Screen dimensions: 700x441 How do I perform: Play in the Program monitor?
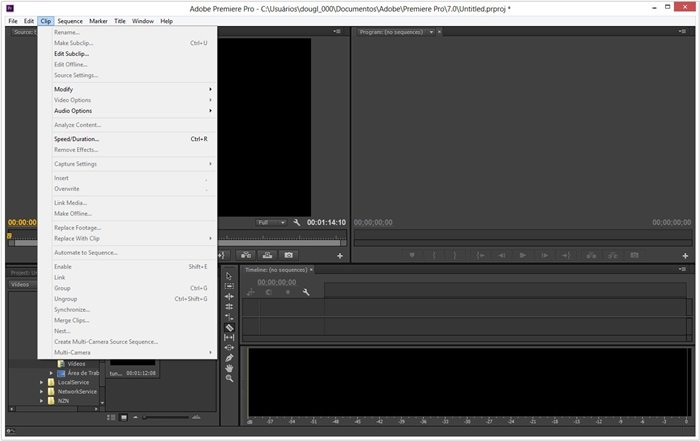[523, 255]
